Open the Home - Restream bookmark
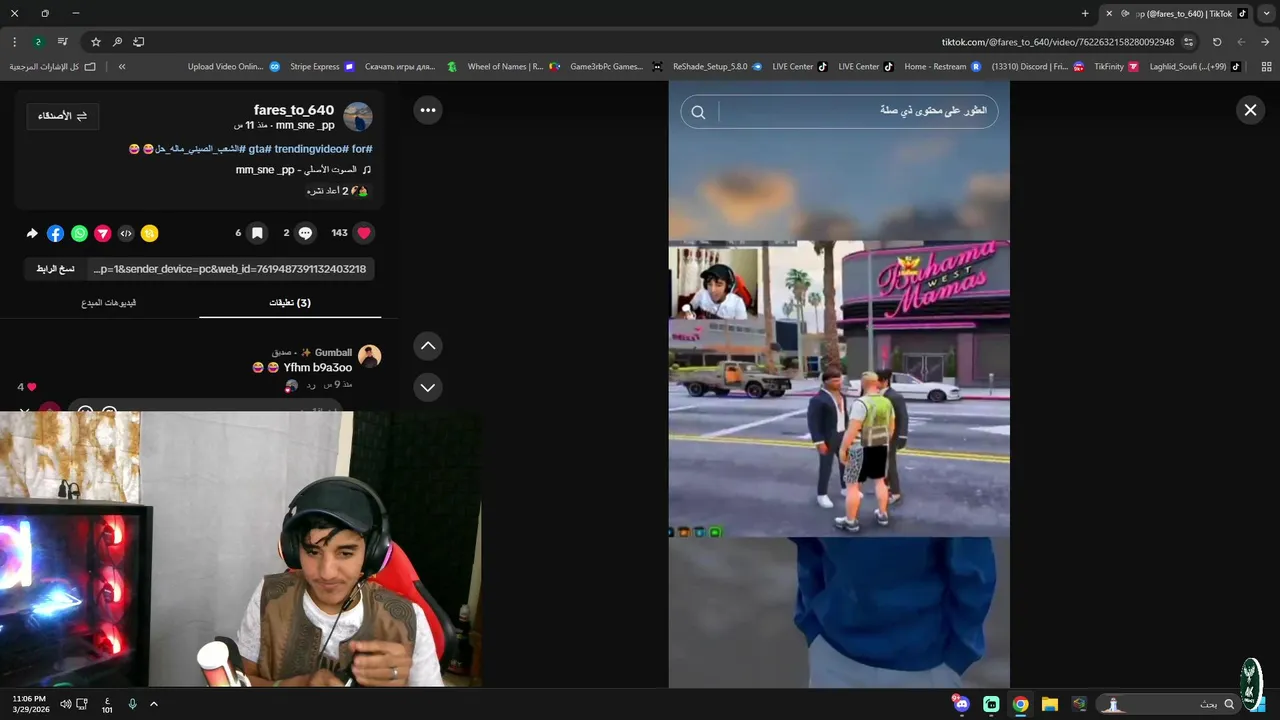 (942, 67)
